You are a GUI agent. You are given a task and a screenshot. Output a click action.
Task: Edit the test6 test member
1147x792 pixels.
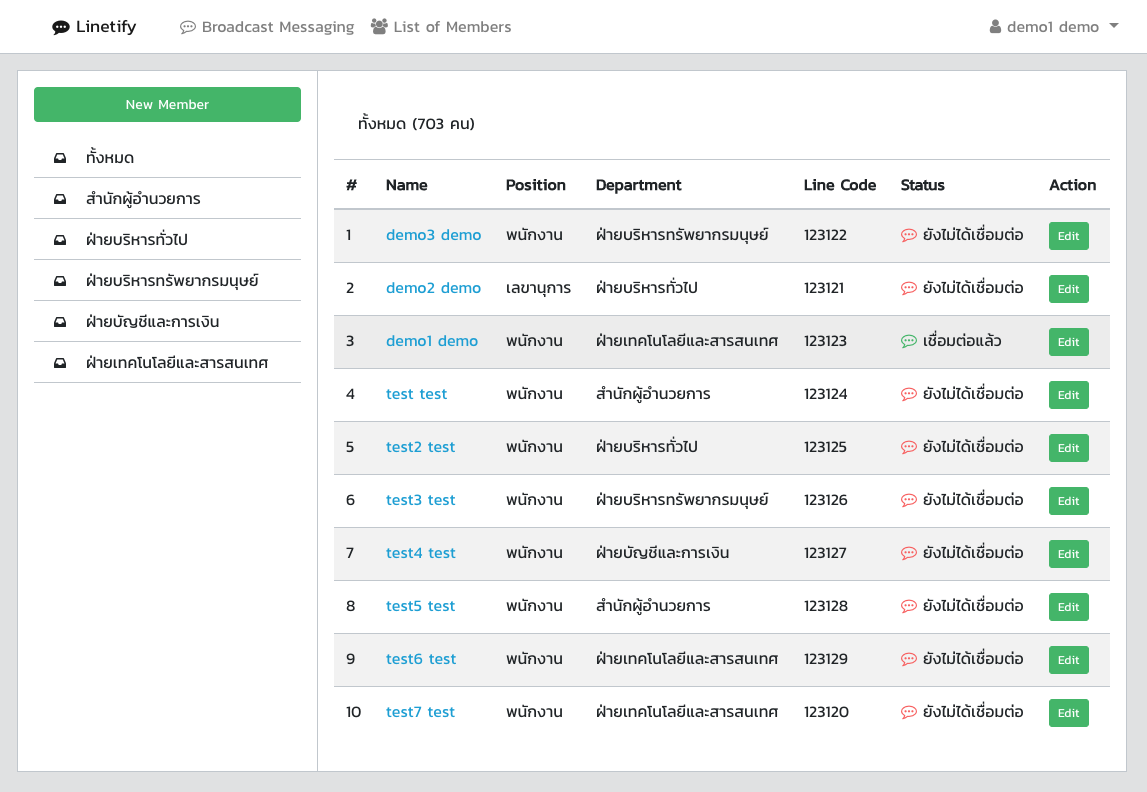click(x=1068, y=660)
